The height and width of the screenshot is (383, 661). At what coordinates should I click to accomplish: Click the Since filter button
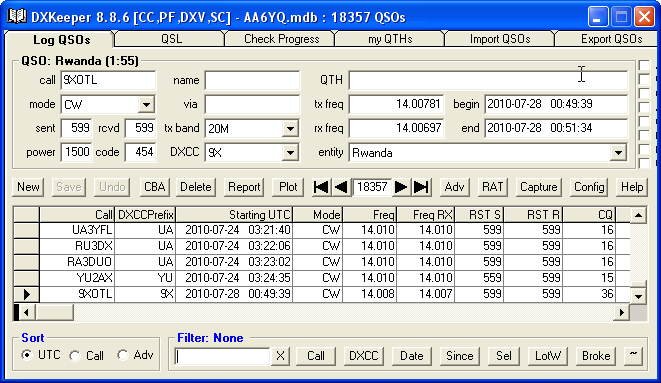(459, 356)
